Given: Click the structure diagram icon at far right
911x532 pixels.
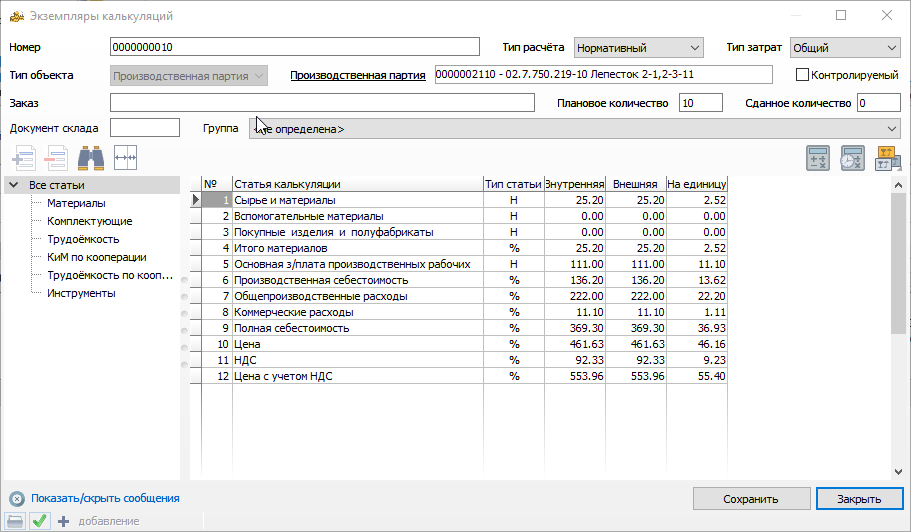Looking at the screenshot, I should pos(887,158).
